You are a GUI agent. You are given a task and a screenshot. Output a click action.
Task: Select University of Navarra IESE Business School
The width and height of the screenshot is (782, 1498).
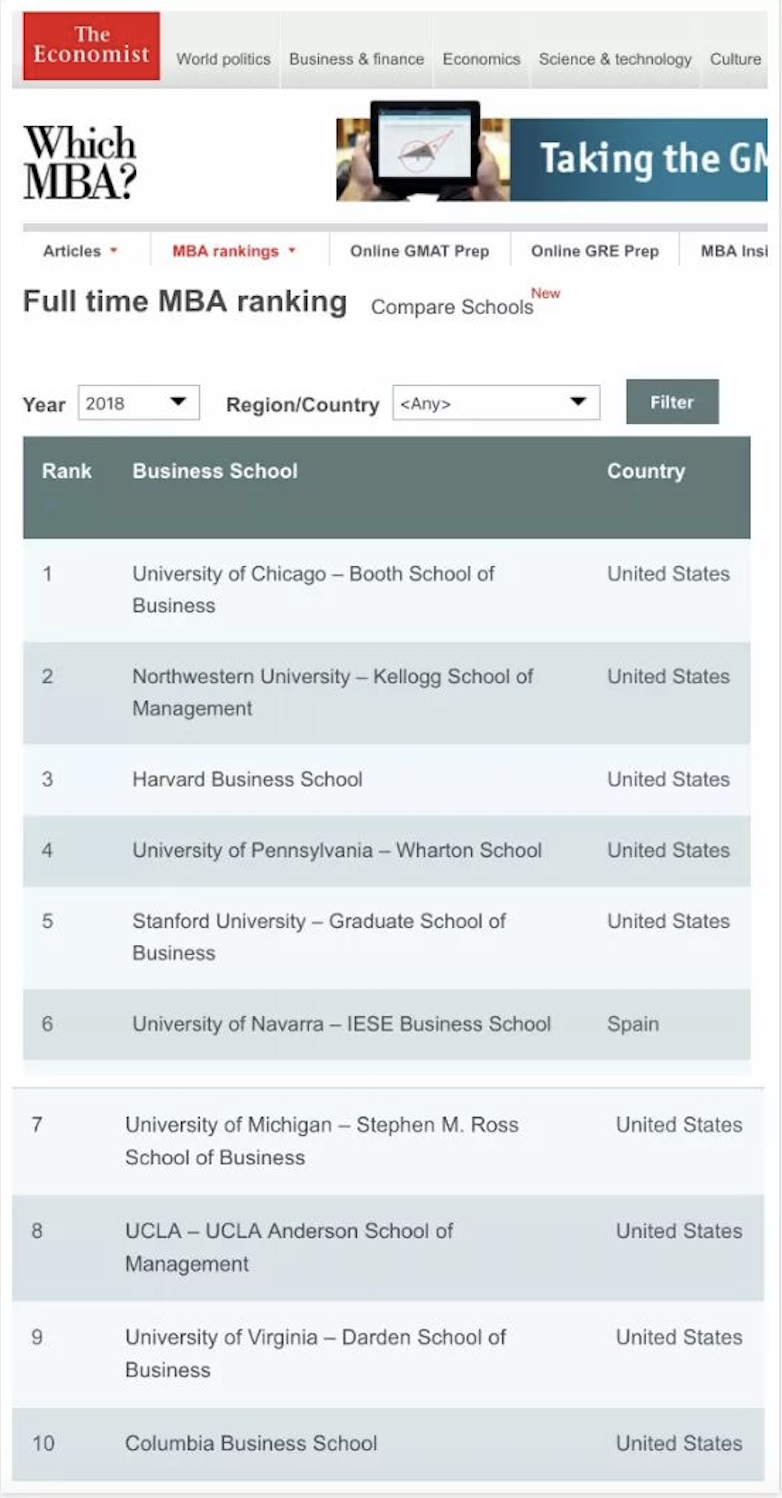[x=341, y=1024]
